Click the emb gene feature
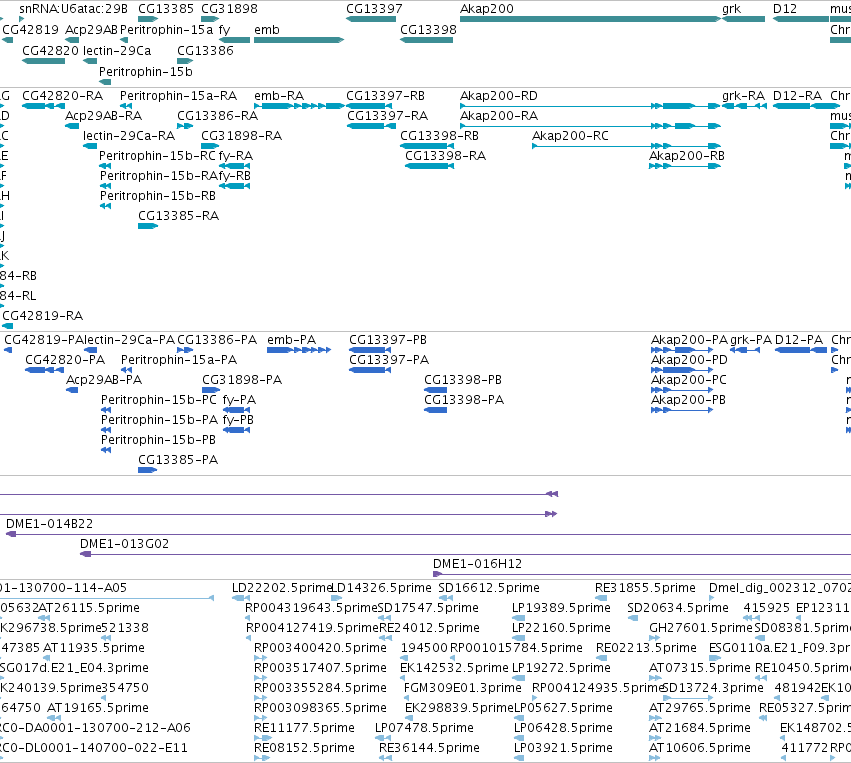 point(299,40)
